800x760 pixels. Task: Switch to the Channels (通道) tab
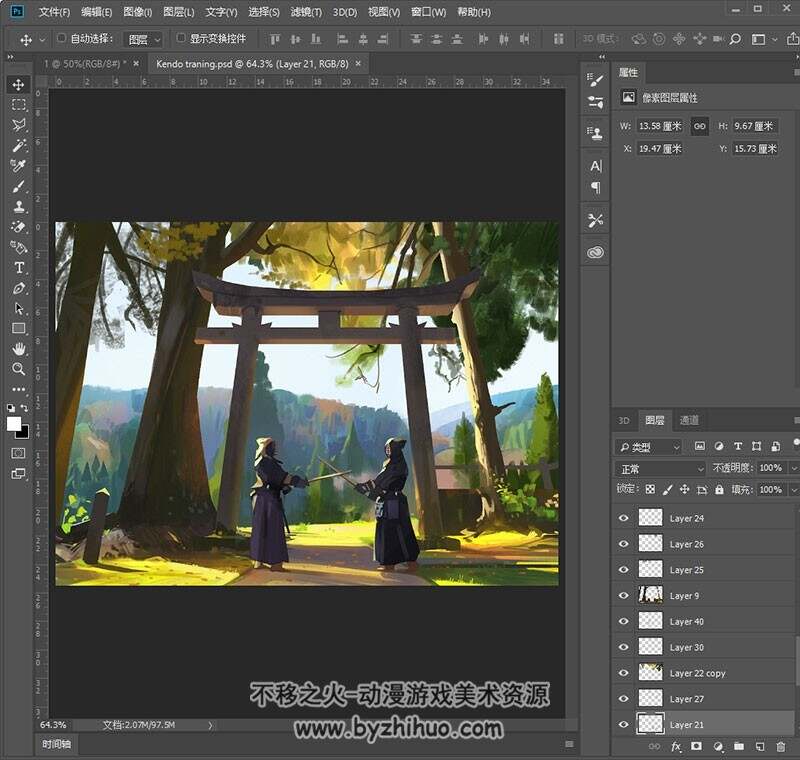[689, 420]
